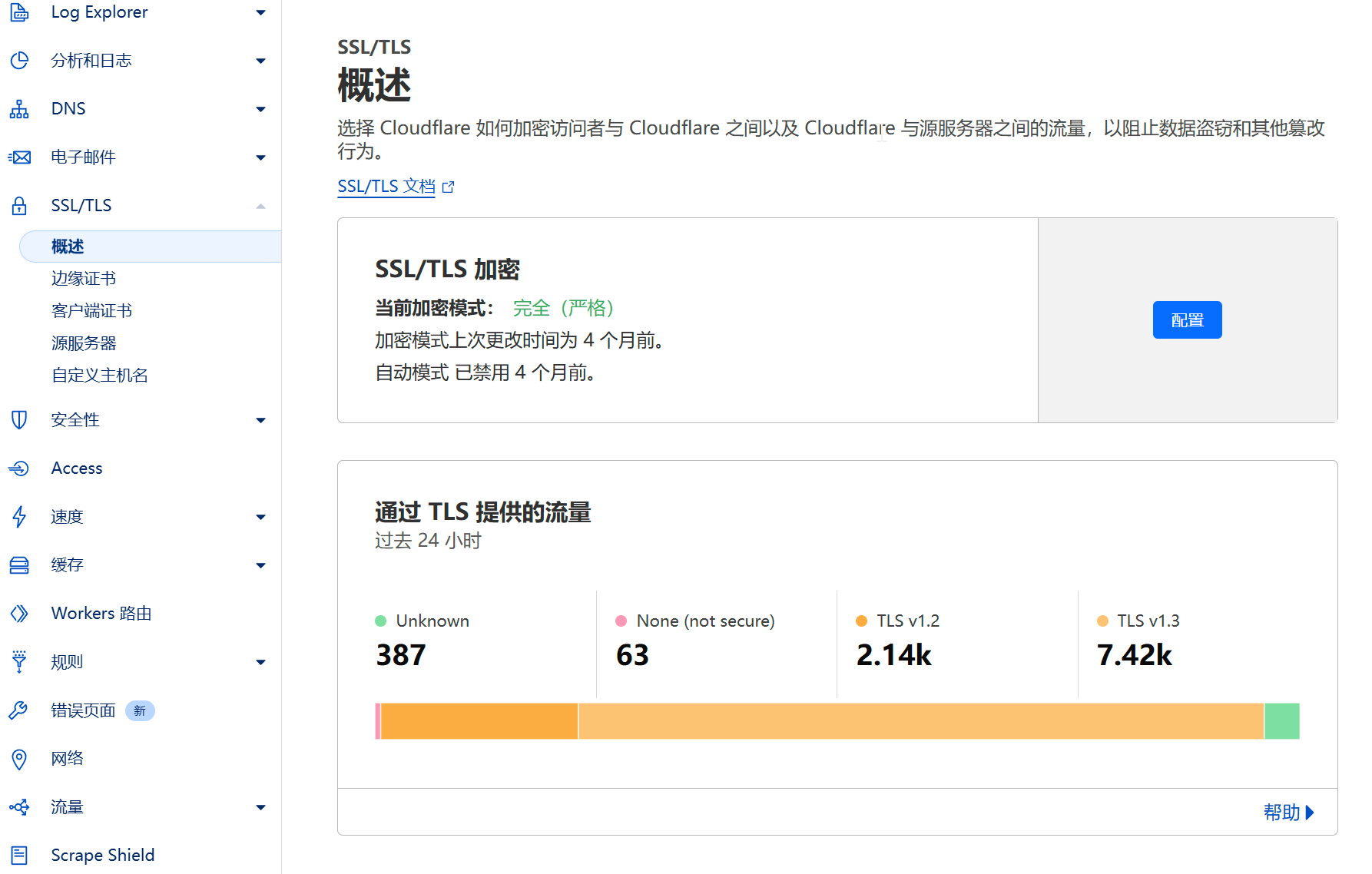Open the SSL/TLS 文档 link

pos(386,187)
